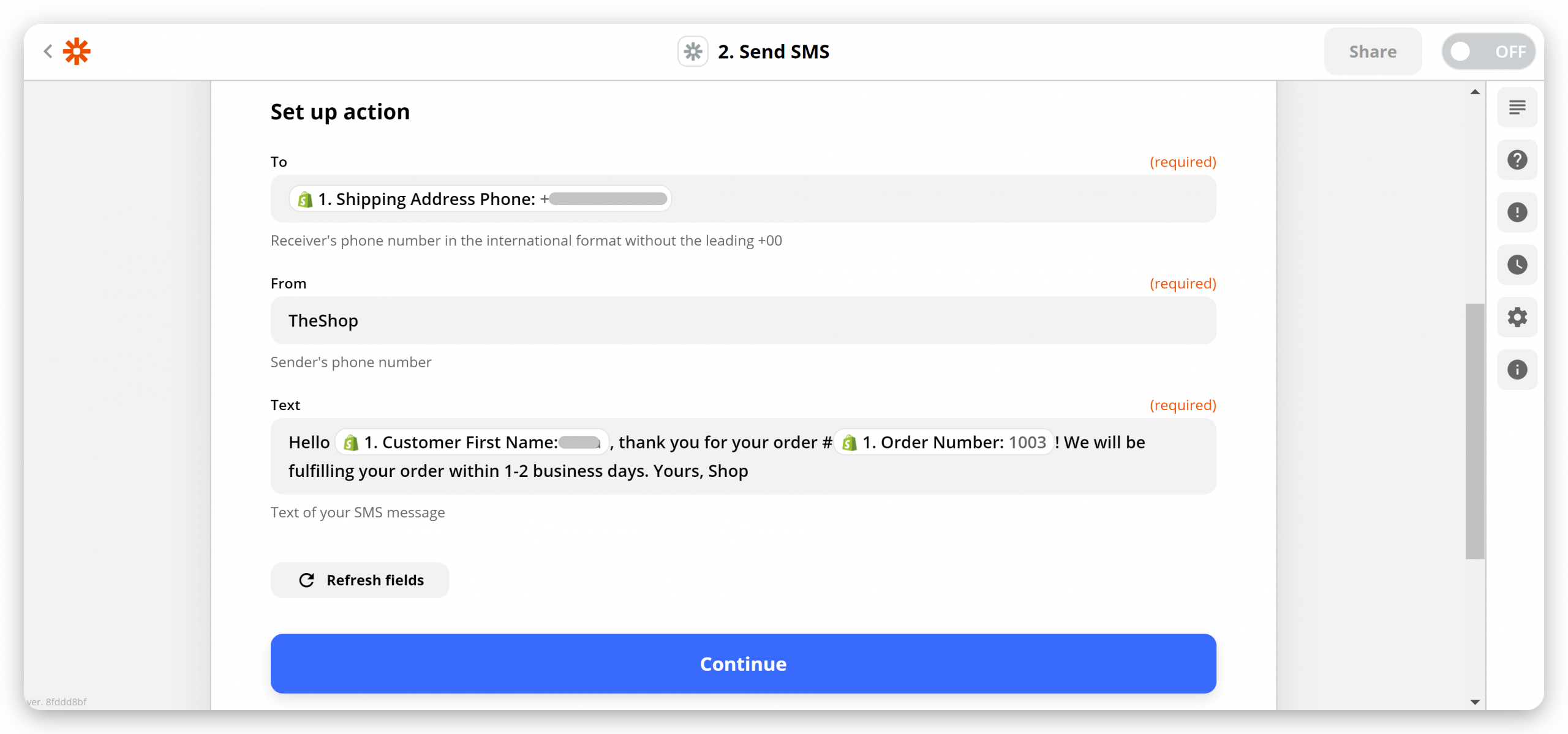The image size is (1568, 734).
Task: Click the orange Zapier logo
Action: (x=77, y=51)
